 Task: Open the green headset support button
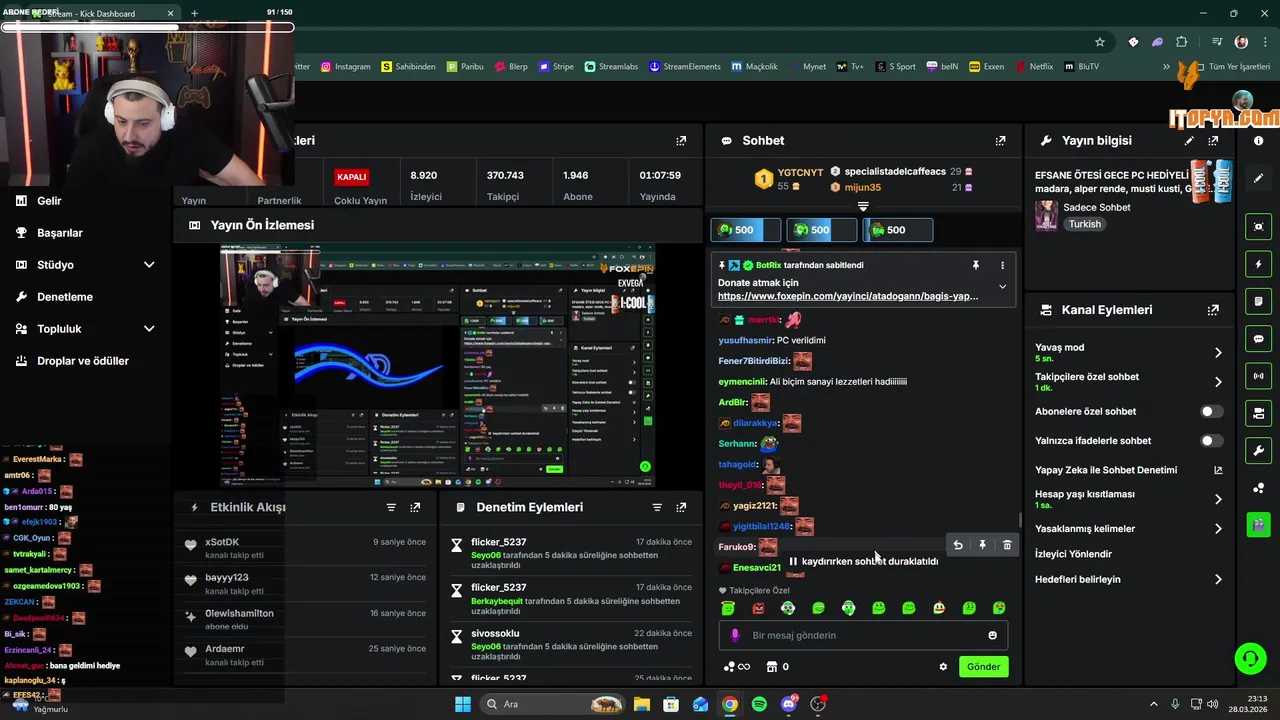tap(1250, 658)
